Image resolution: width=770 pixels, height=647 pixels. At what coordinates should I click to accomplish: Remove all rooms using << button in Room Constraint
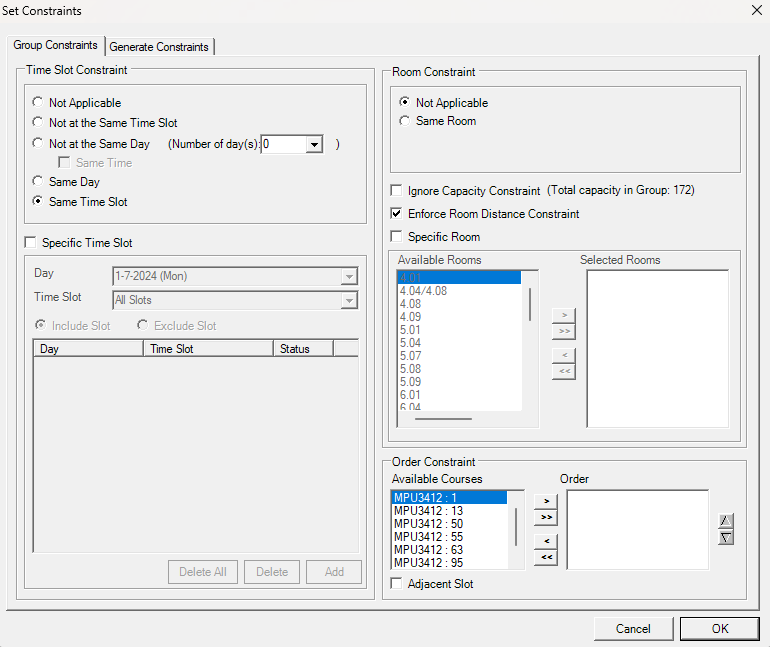[564, 371]
